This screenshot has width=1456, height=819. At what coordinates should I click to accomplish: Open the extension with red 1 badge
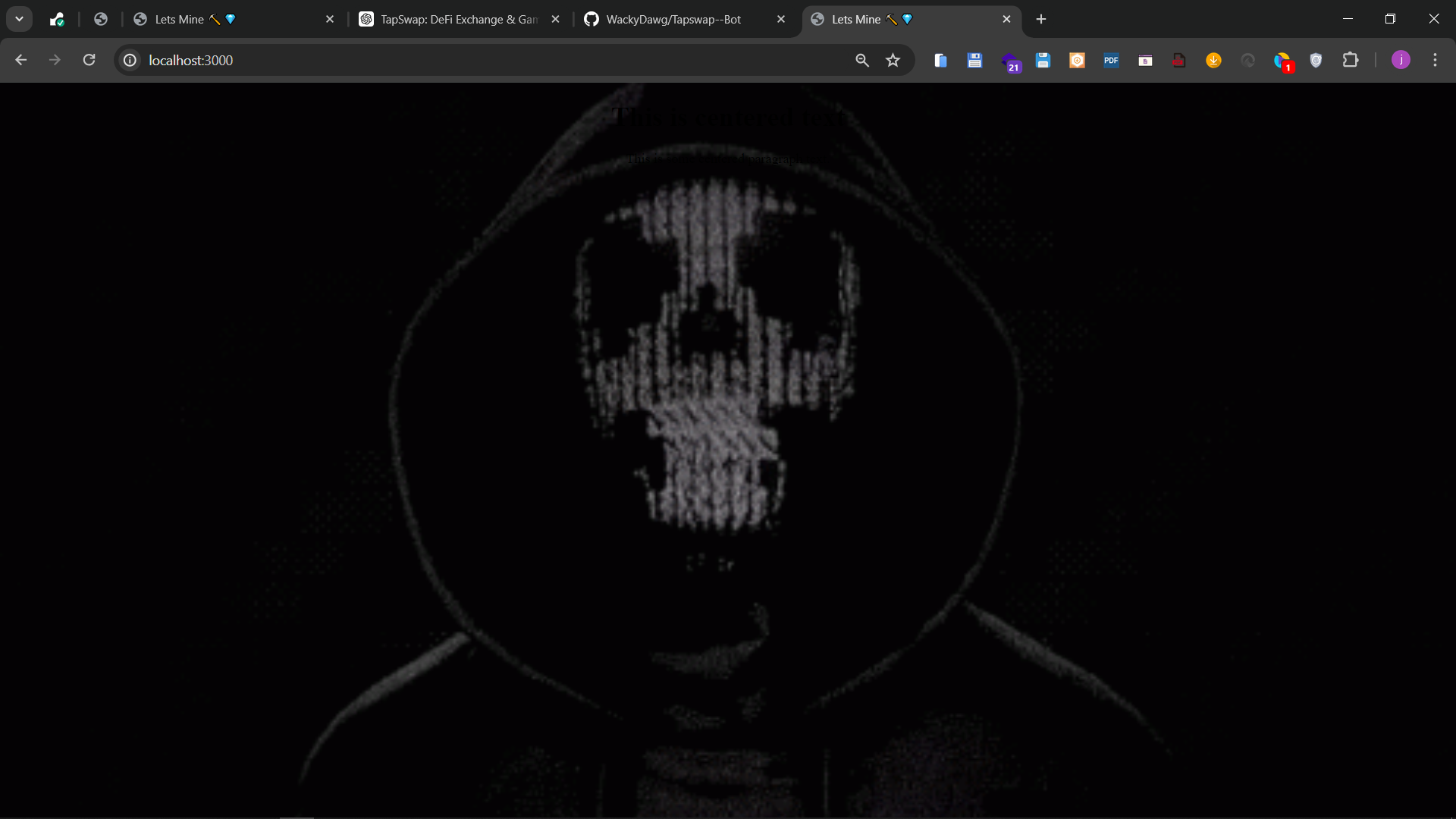point(1282,61)
